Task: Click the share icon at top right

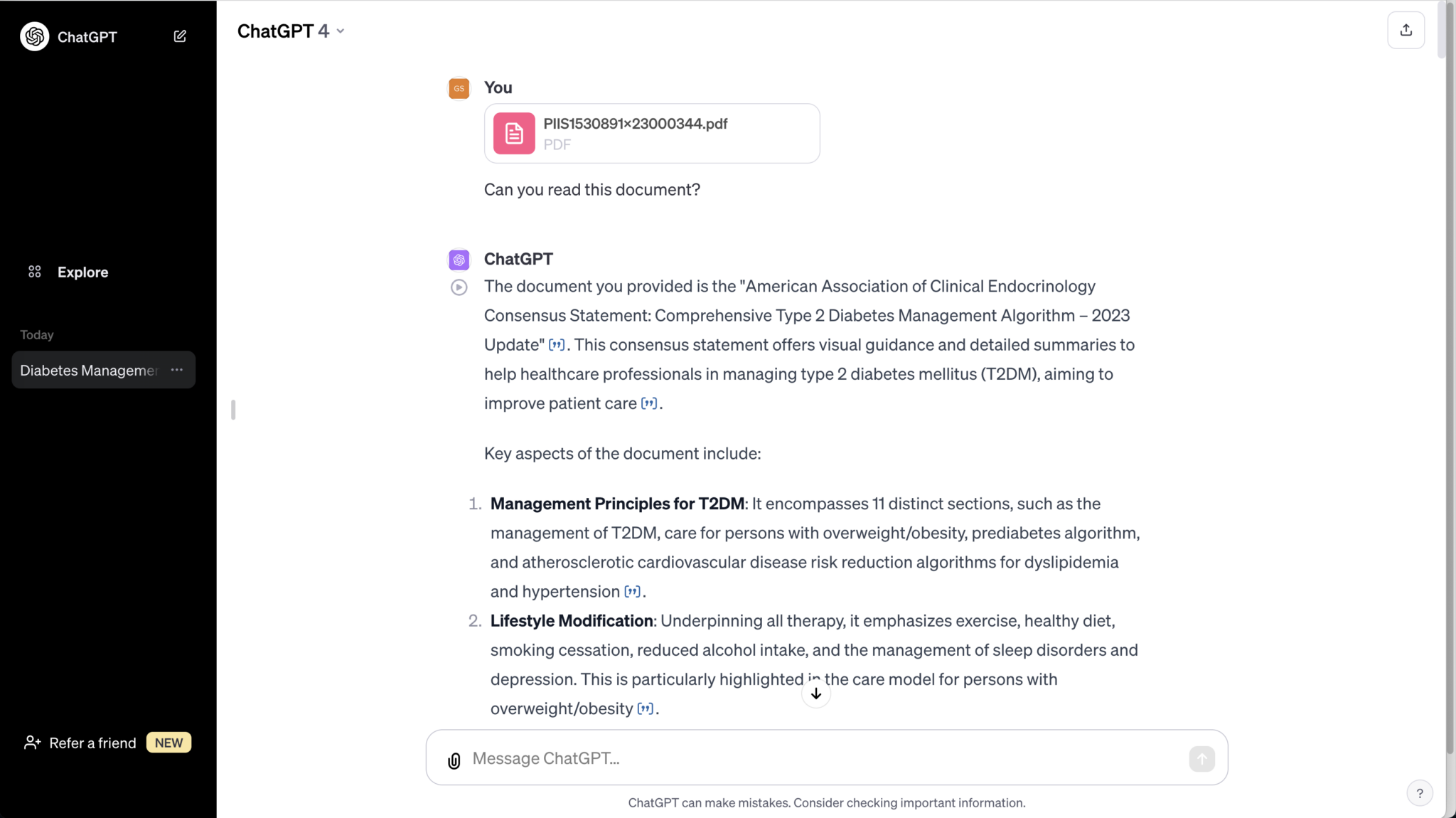Action: click(1405, 29)
